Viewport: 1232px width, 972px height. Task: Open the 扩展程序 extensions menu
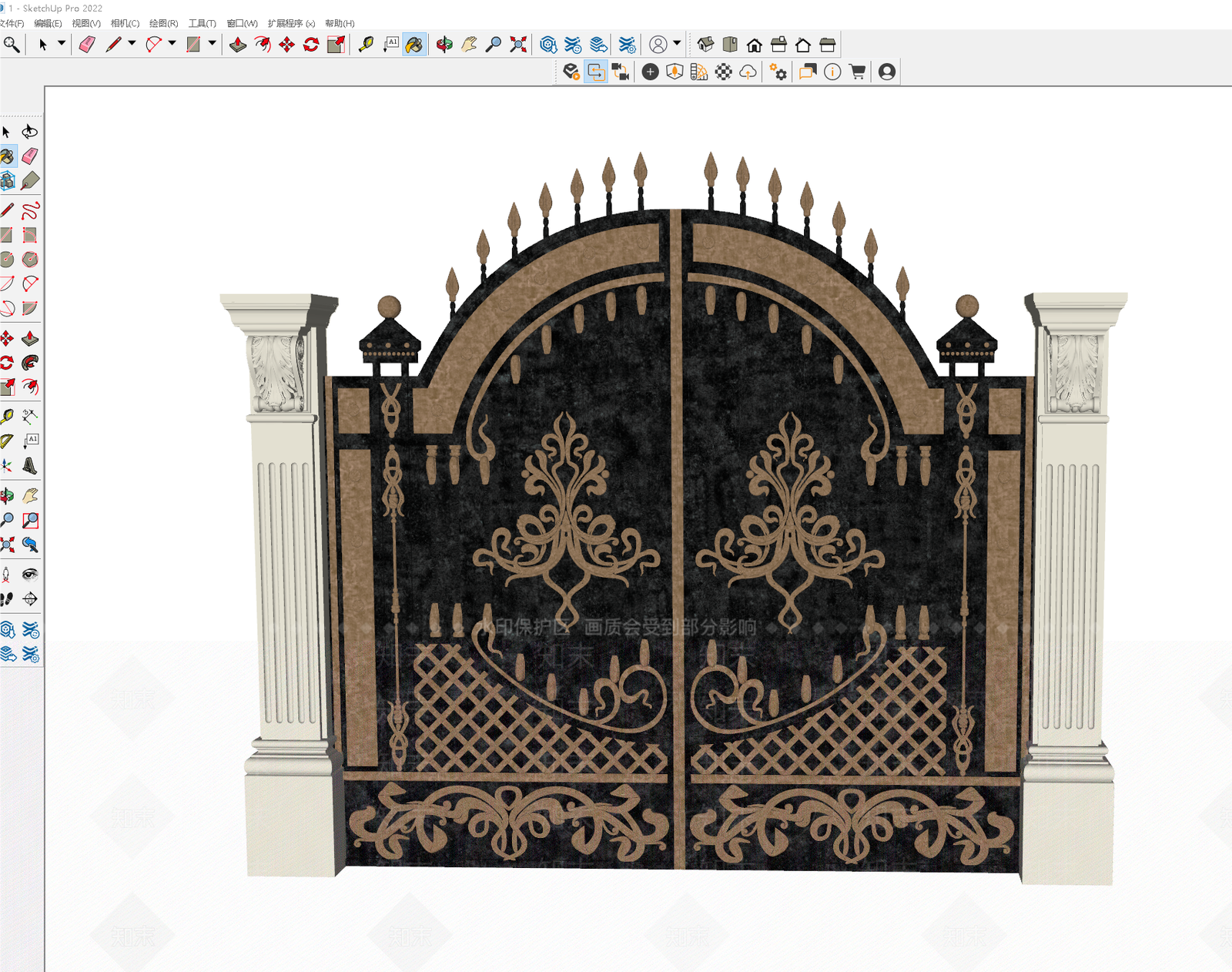[x=291, y=23]
